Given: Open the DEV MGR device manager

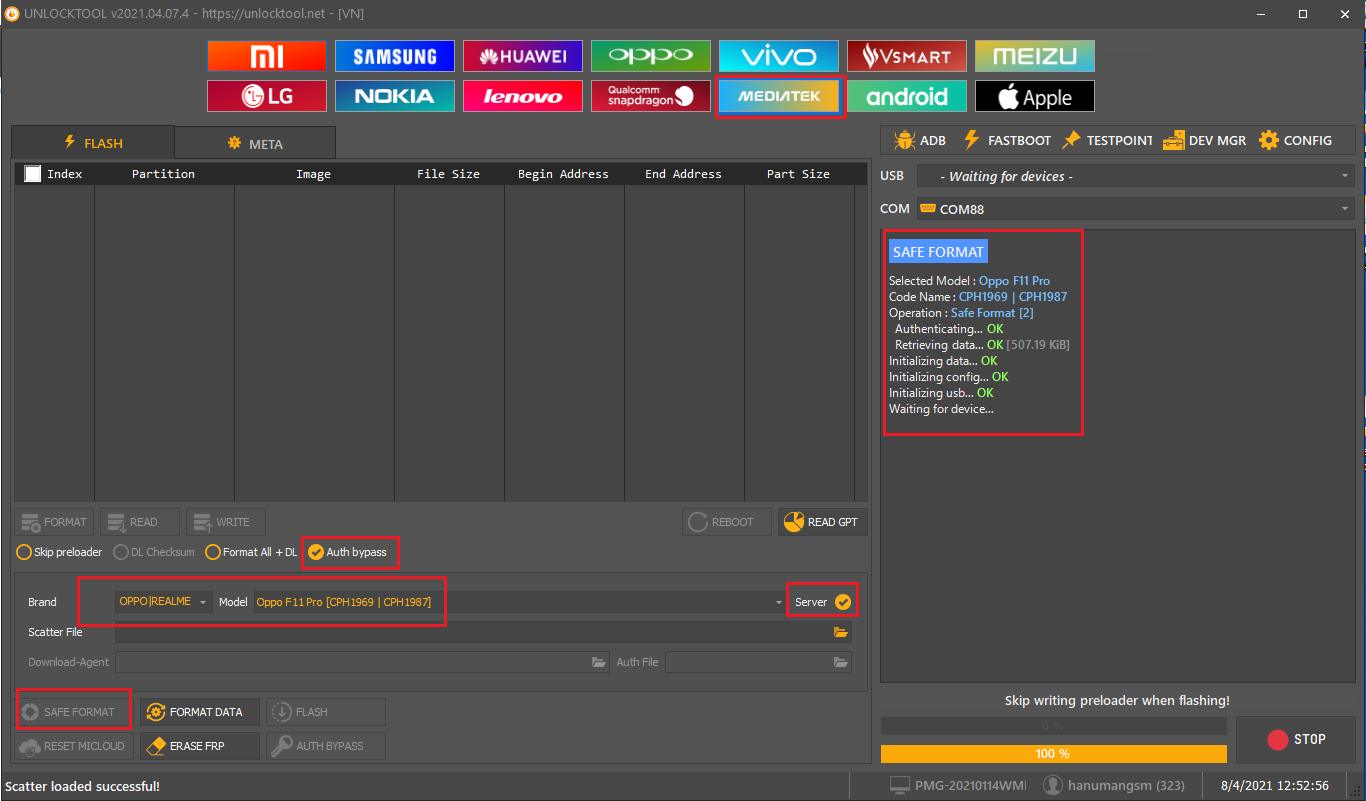Looking at the screenshot, I should [x=1205, y=140].
